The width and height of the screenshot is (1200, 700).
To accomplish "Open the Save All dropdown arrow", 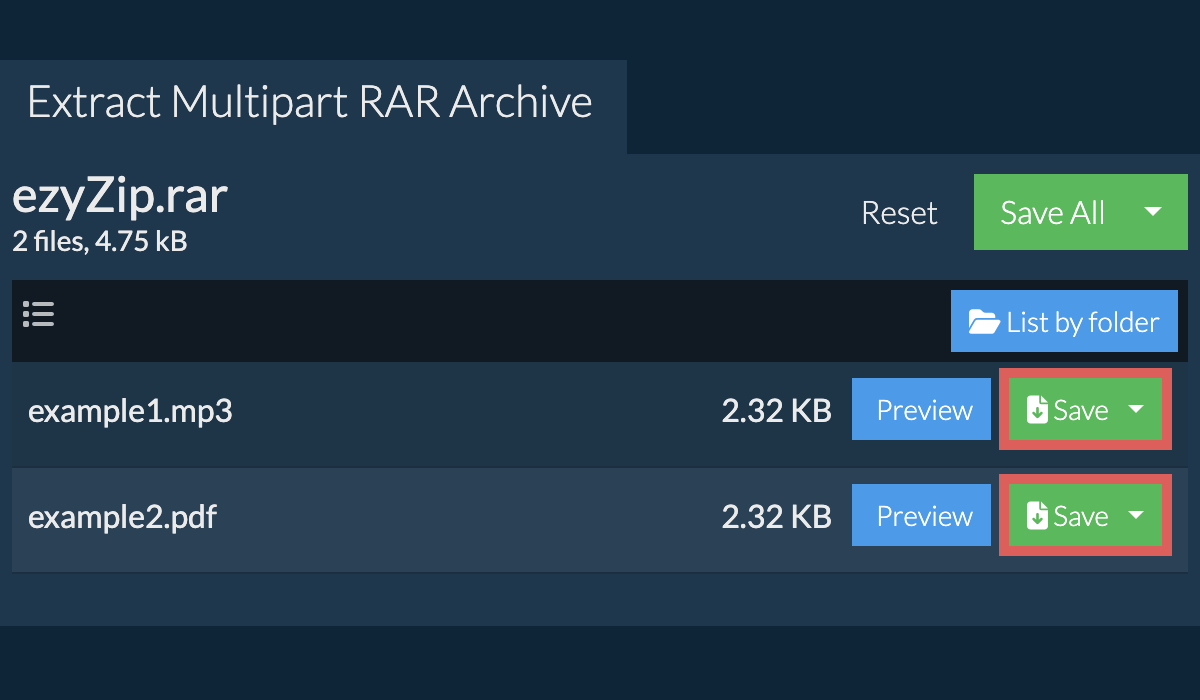I will 1152,212.
